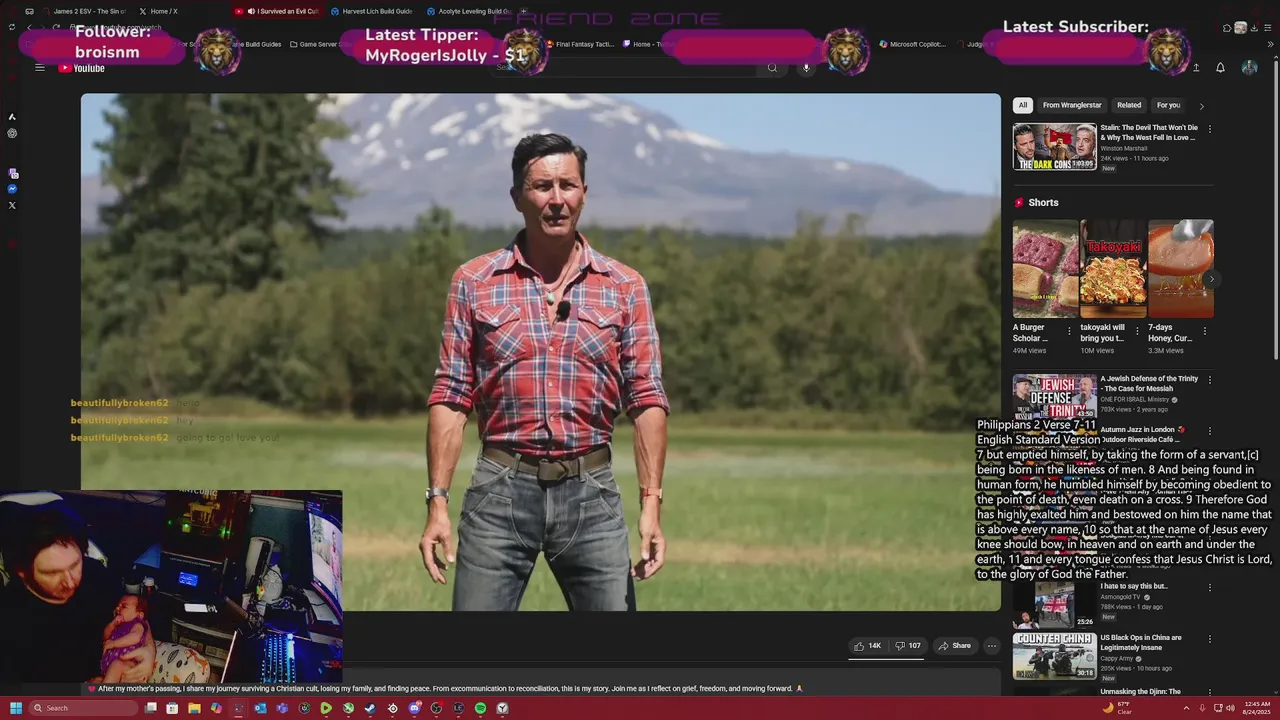The image size is (1280, 720).
Task: Share the video using Share button
Action: pos(954,646)
